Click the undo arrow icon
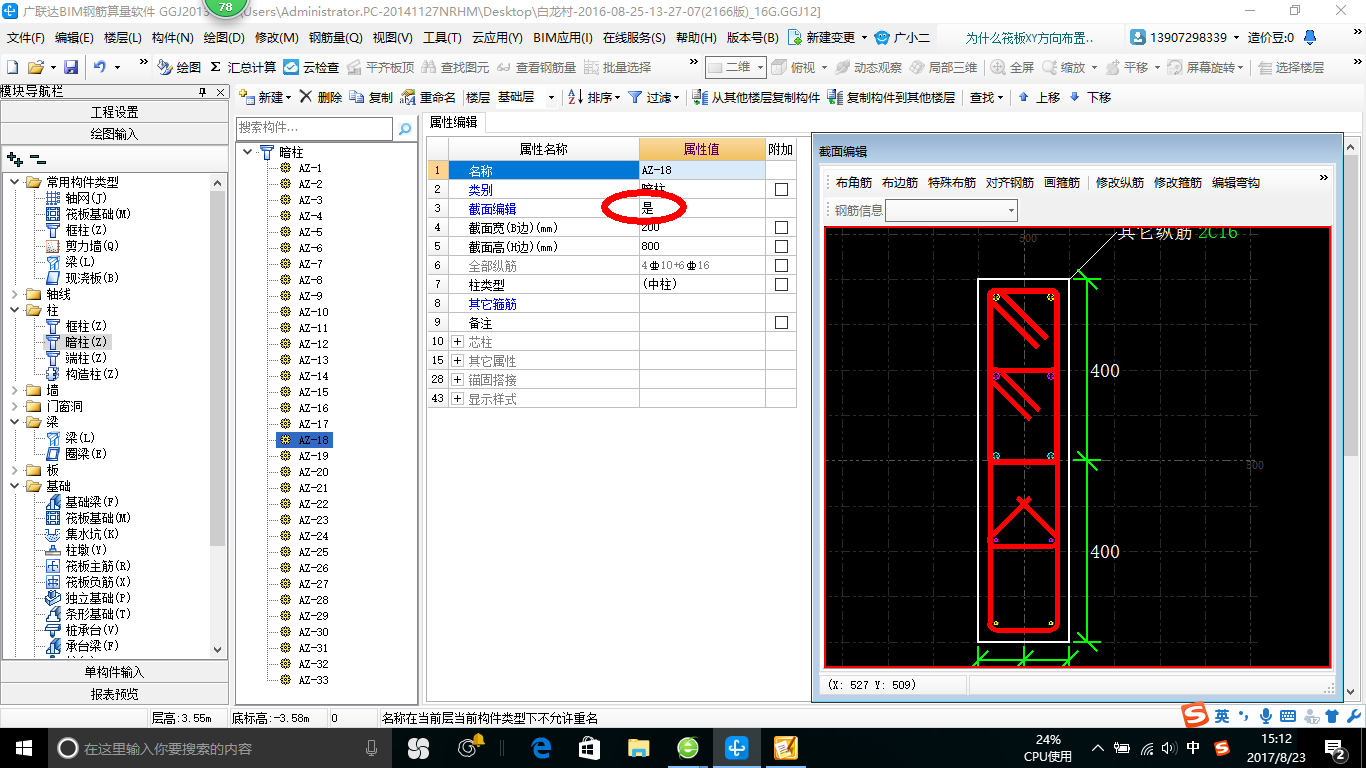 (x=100, y=67)
